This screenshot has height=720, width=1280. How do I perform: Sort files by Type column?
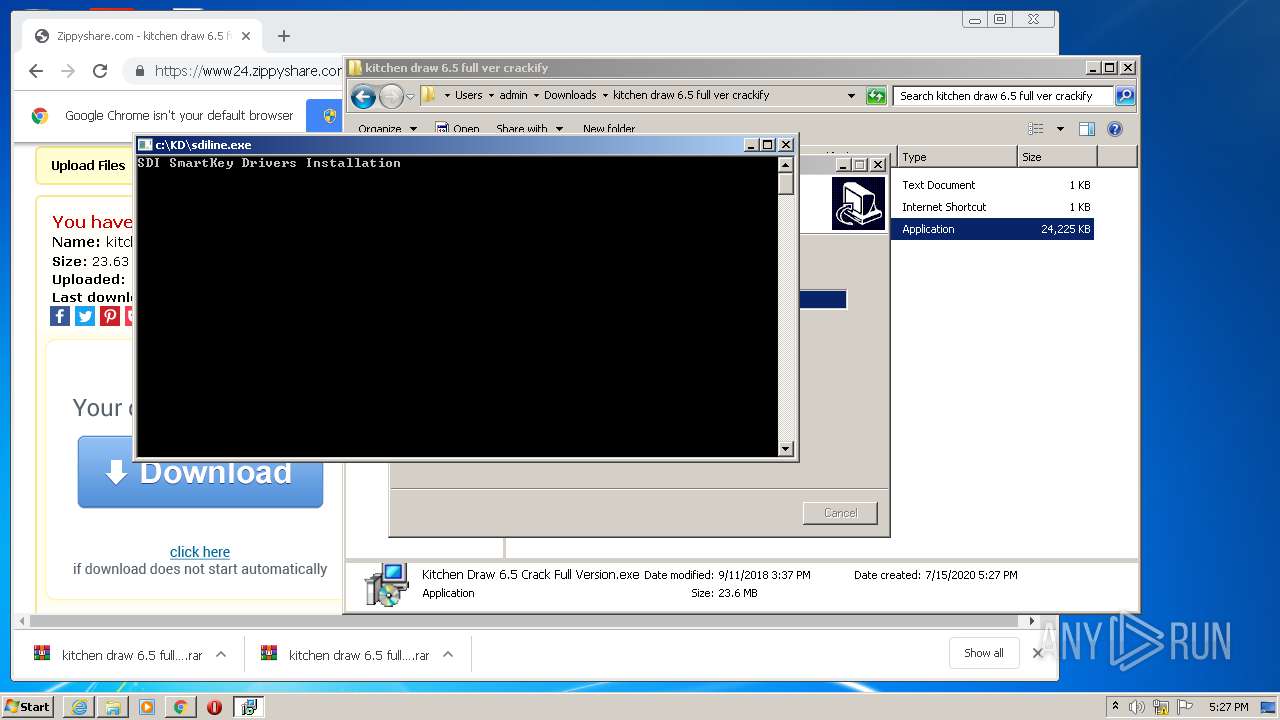coord(956,157)
